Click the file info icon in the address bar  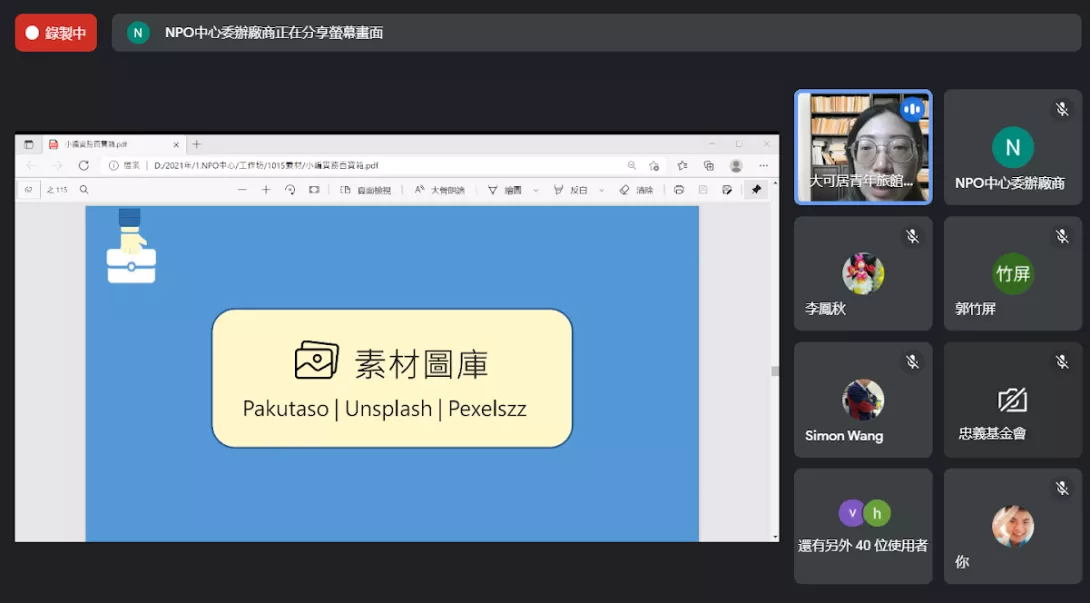tap(113, 166)
